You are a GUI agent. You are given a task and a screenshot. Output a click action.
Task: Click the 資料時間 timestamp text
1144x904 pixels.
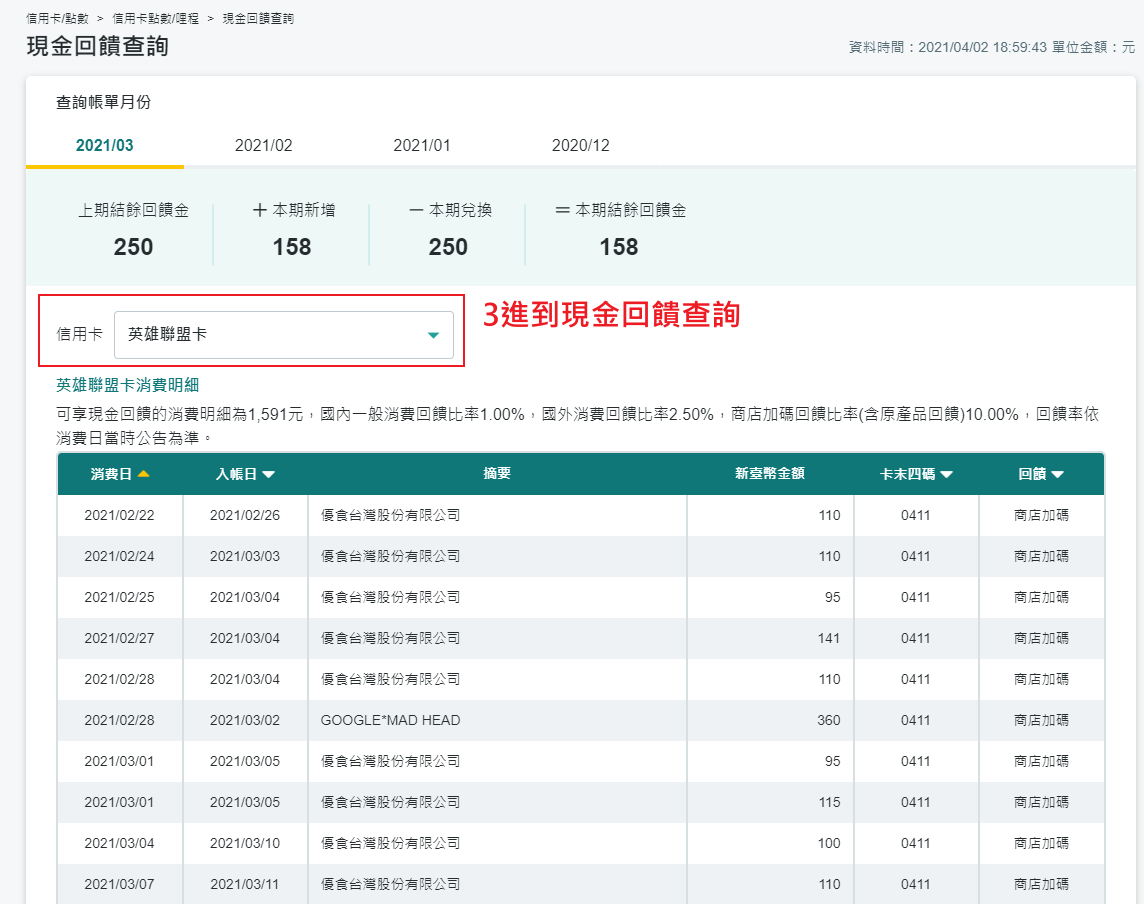click(x=948, y=47)
